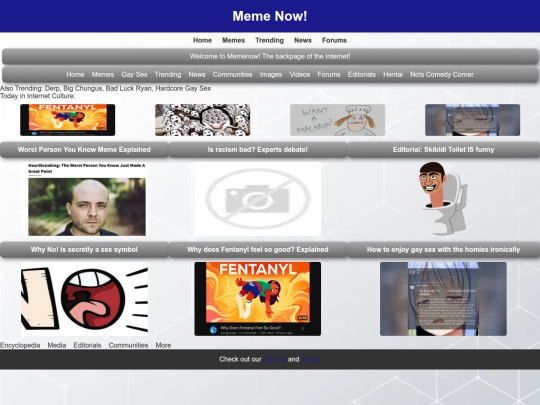Select Memes in the gray navigation bar

[x=103, y=74]
